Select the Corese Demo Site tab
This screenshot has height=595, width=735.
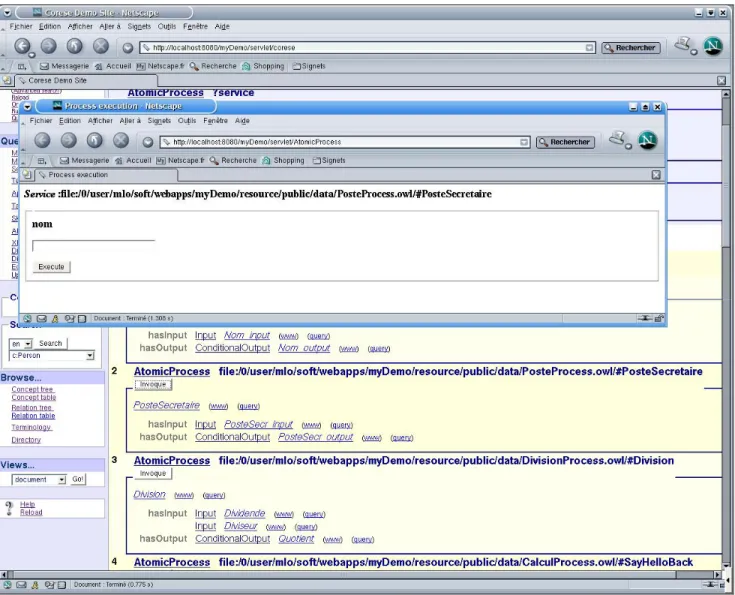coord(85,80)
